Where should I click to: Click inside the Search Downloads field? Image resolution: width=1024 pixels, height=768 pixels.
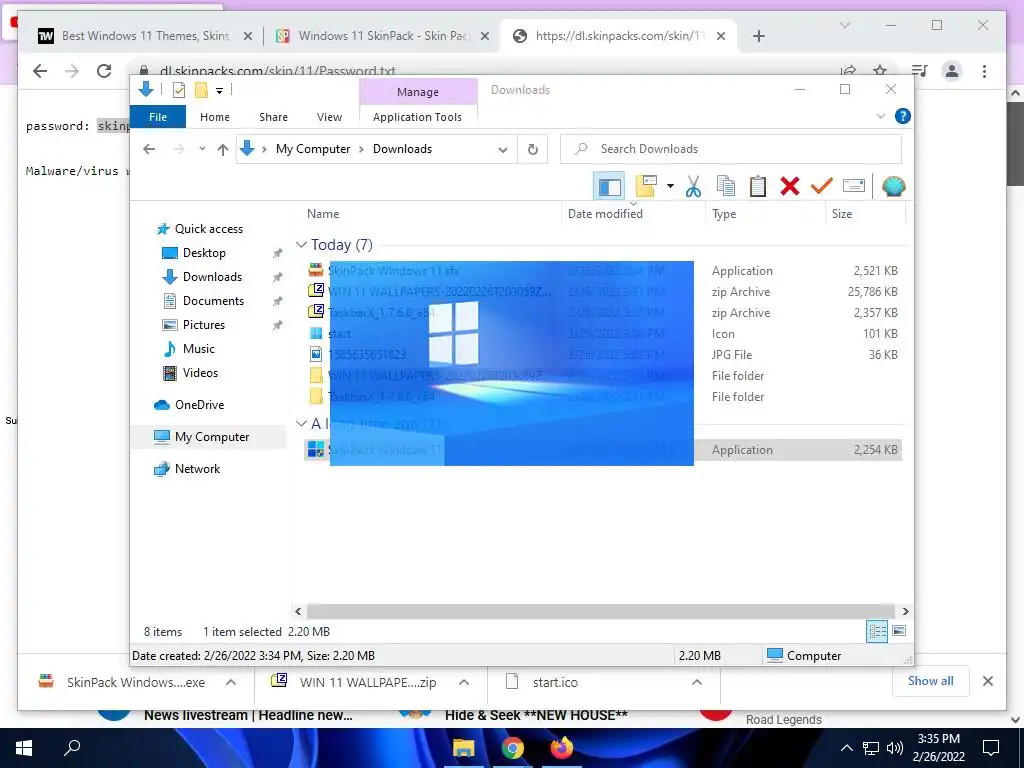click(x=731, y=149)
